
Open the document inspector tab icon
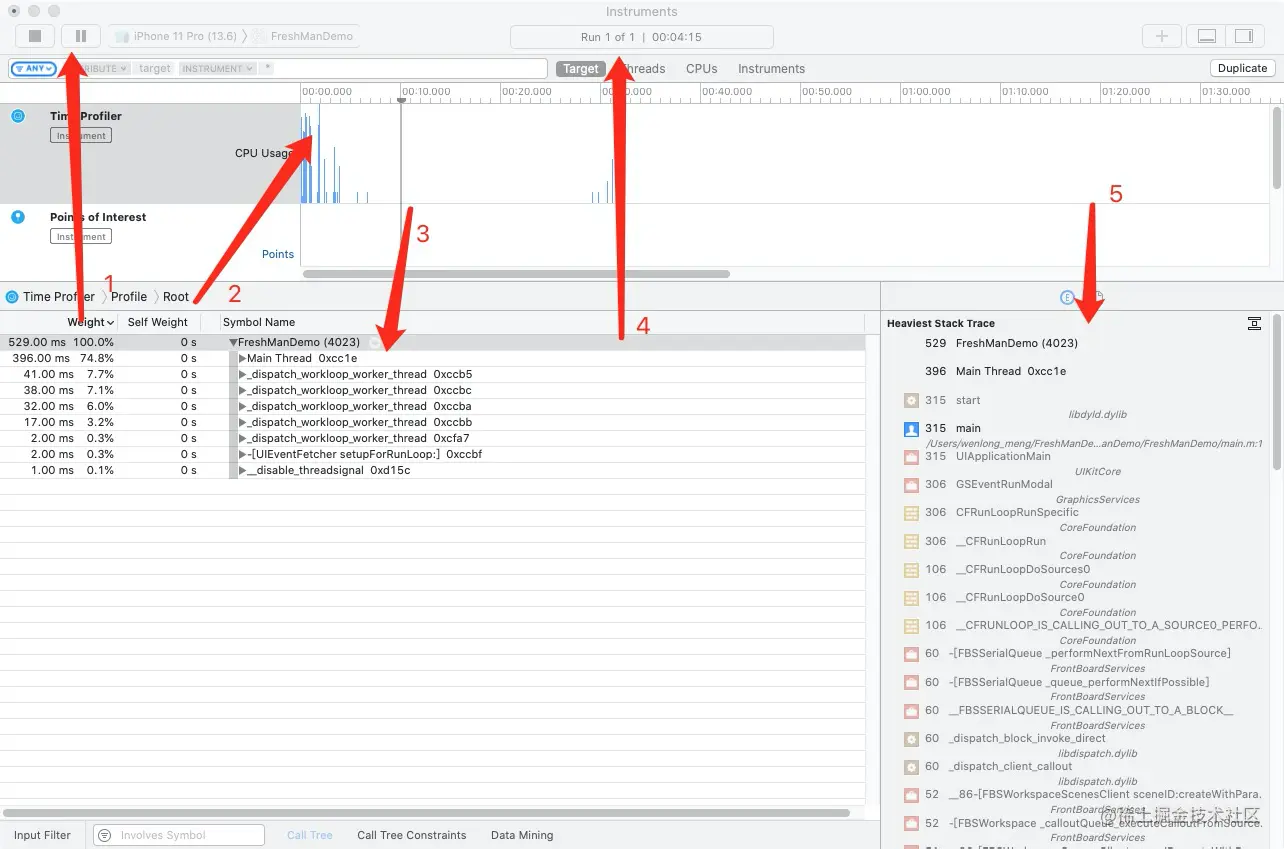1097,297
